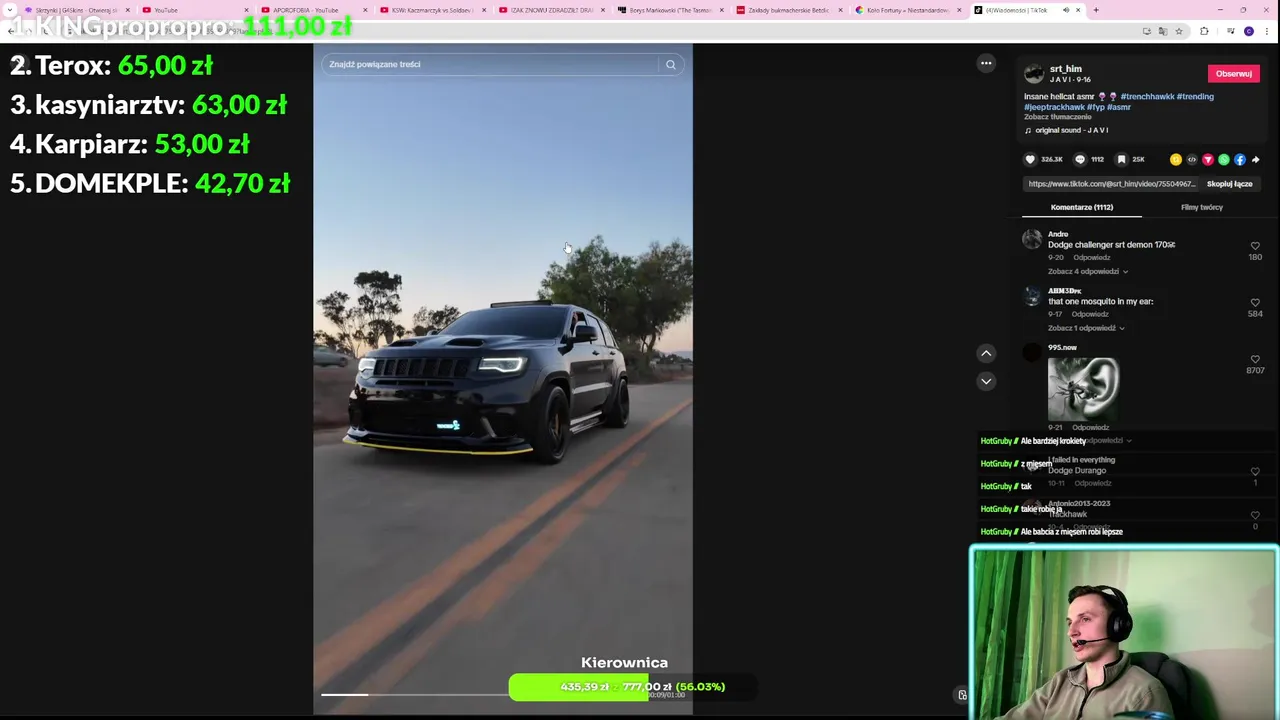Click commenter name 'Andro'

point(1058,234)
